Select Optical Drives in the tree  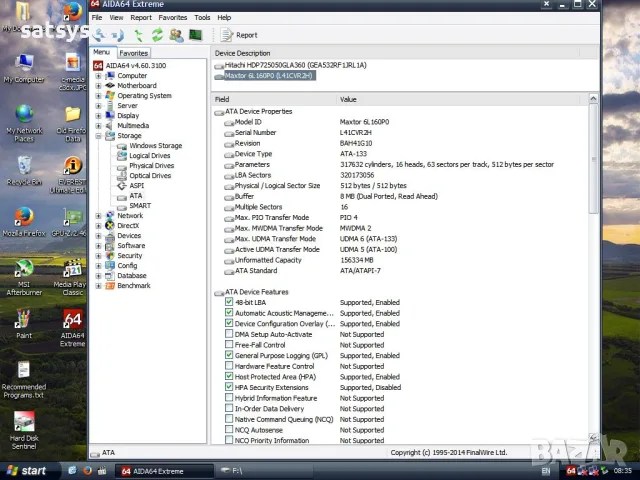150,176
